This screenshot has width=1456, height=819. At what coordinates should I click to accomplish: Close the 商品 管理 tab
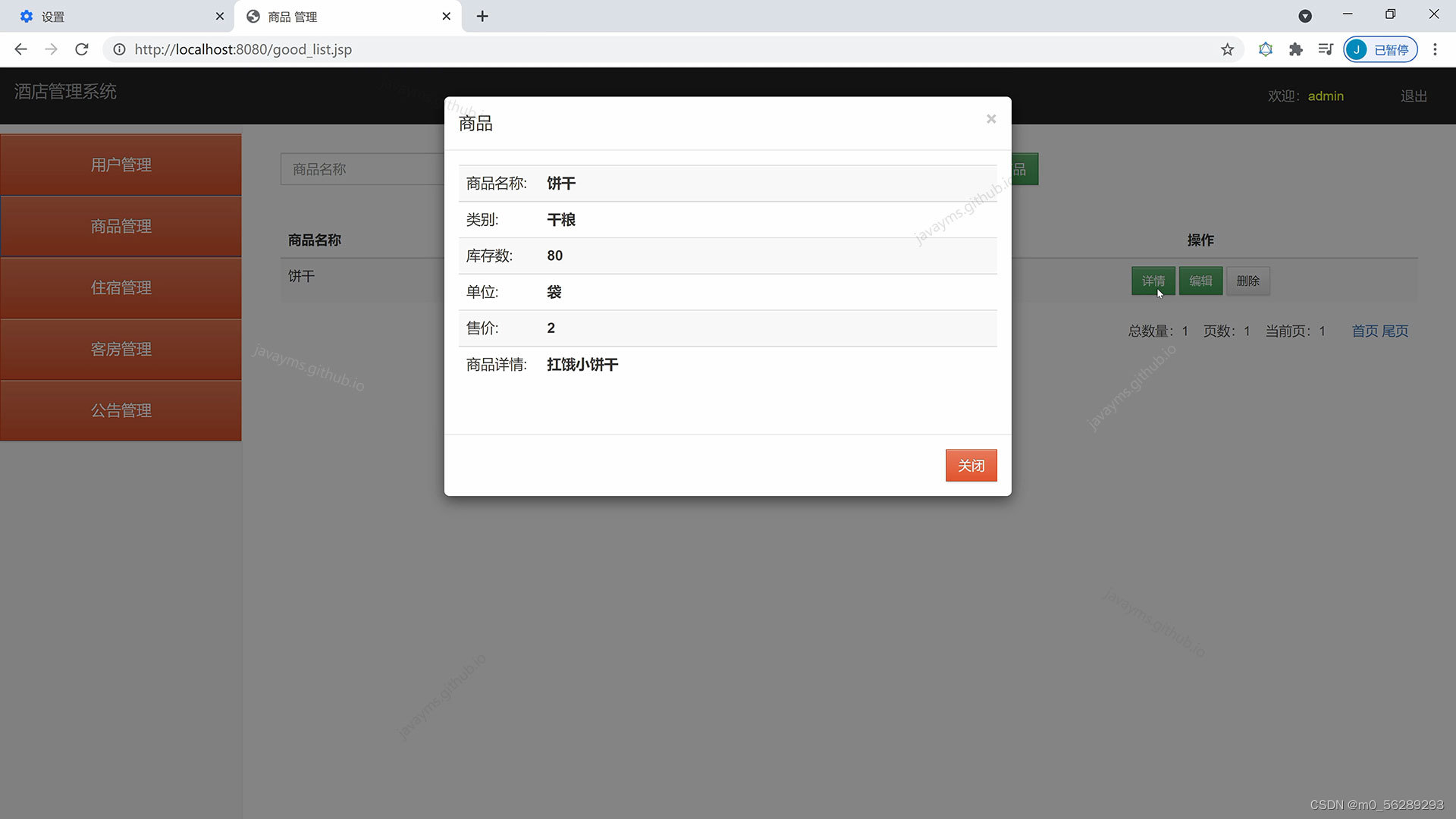[x=446, y=16]
